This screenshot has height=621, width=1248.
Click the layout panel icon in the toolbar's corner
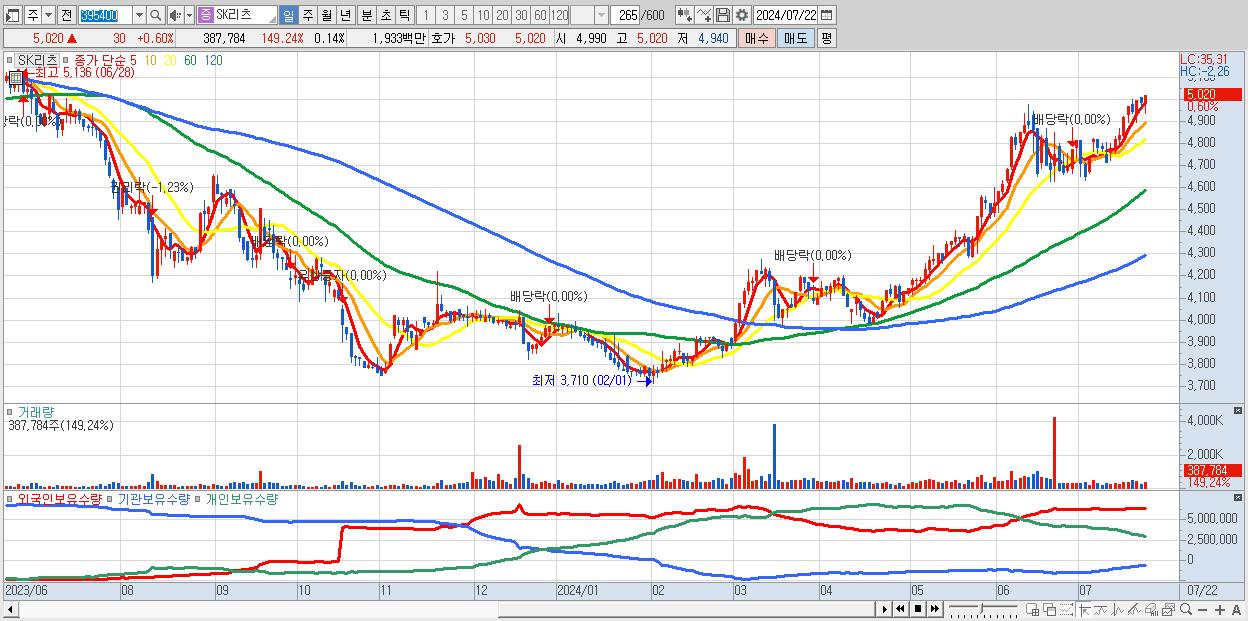pyautogui.click(x=12, y=15)
